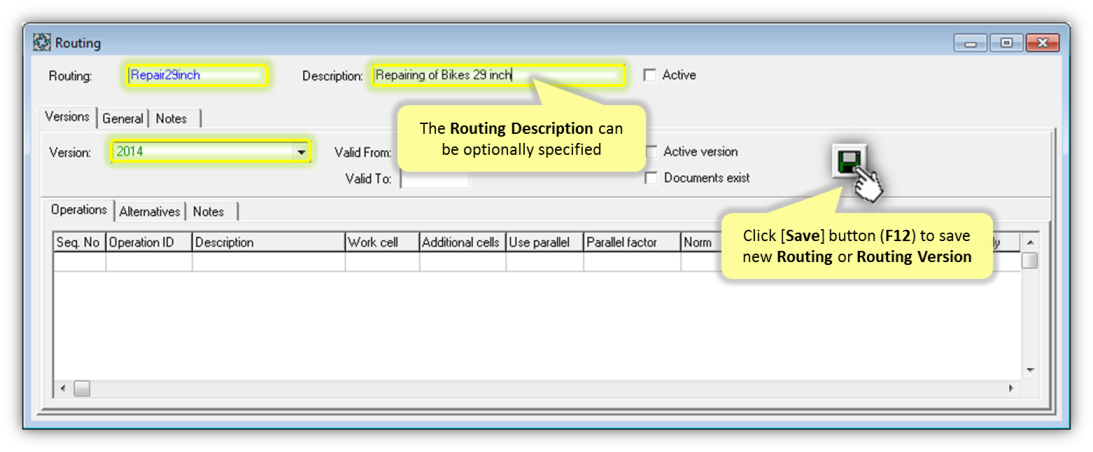Screen dimensions: 1093x452
Task: Click the Routing window title icon
Action: click(42, 43)
